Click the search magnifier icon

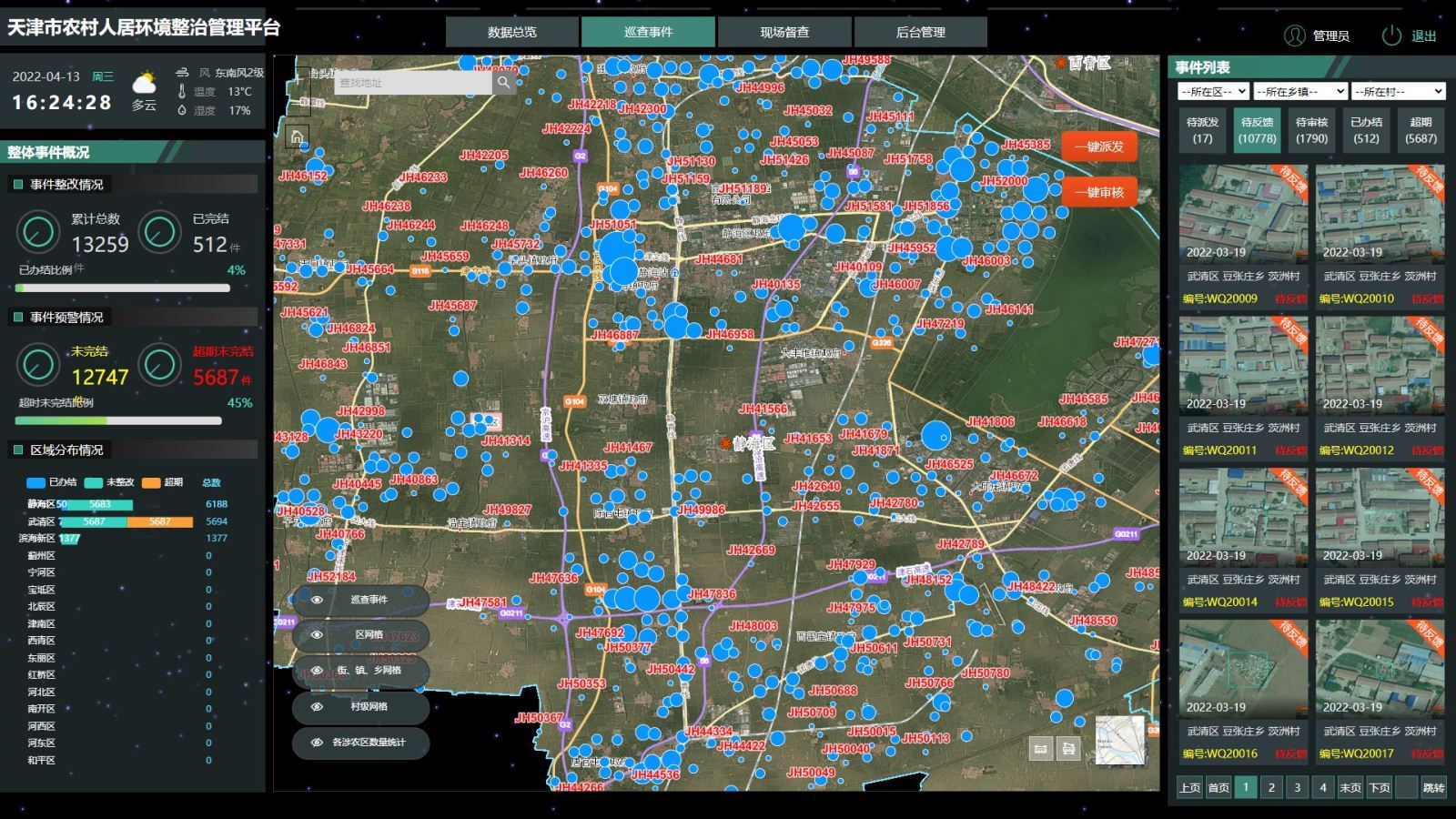pyautogui.click(x=503, y=83)
